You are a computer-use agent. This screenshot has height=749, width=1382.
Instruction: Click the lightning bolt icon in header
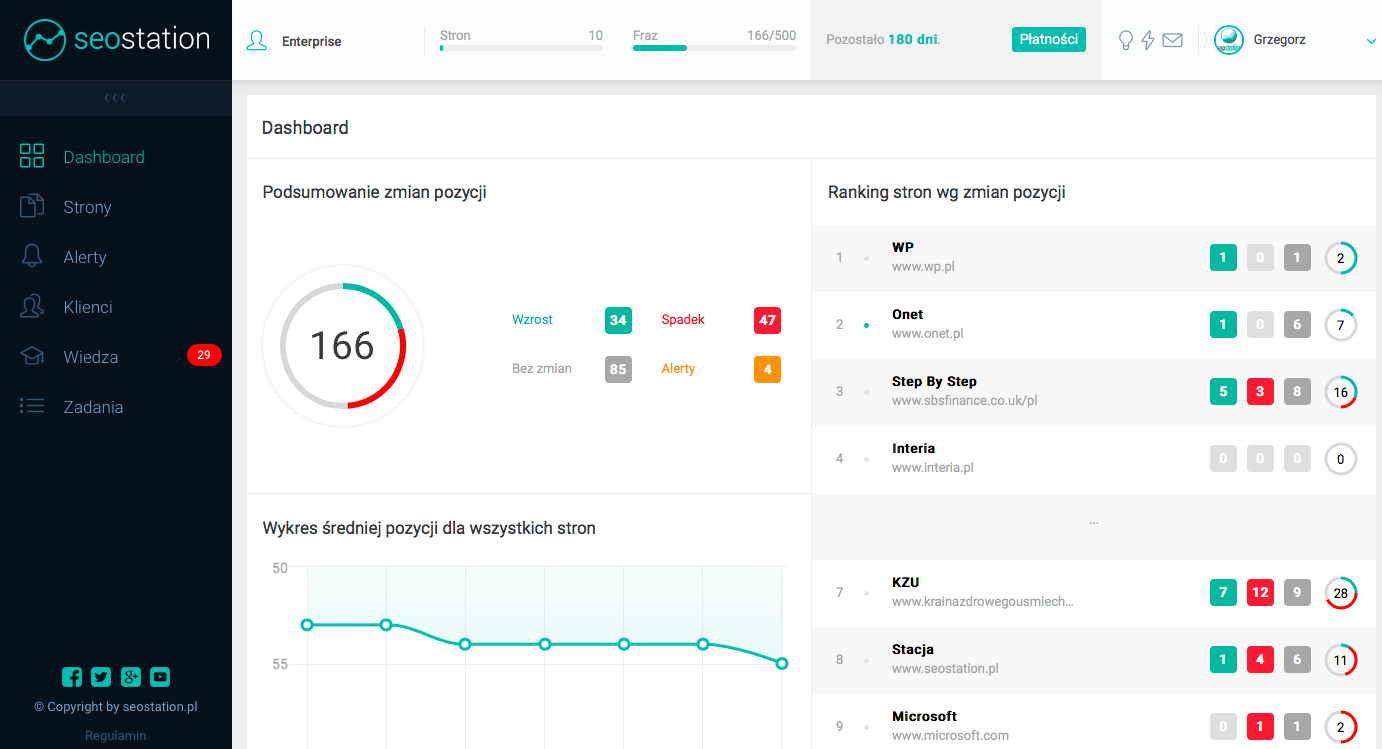click(1148, 40)
